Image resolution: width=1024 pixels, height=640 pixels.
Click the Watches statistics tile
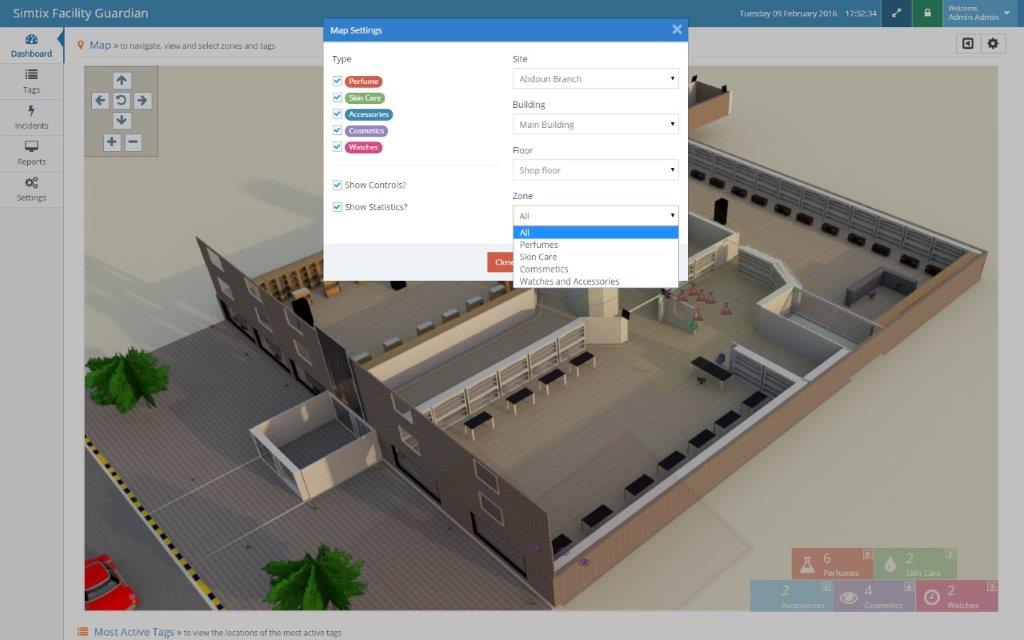tap(956, 596)
